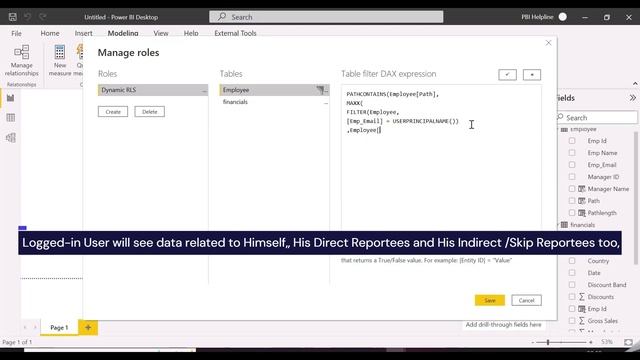Save the role with Save button

coord(490,300)
